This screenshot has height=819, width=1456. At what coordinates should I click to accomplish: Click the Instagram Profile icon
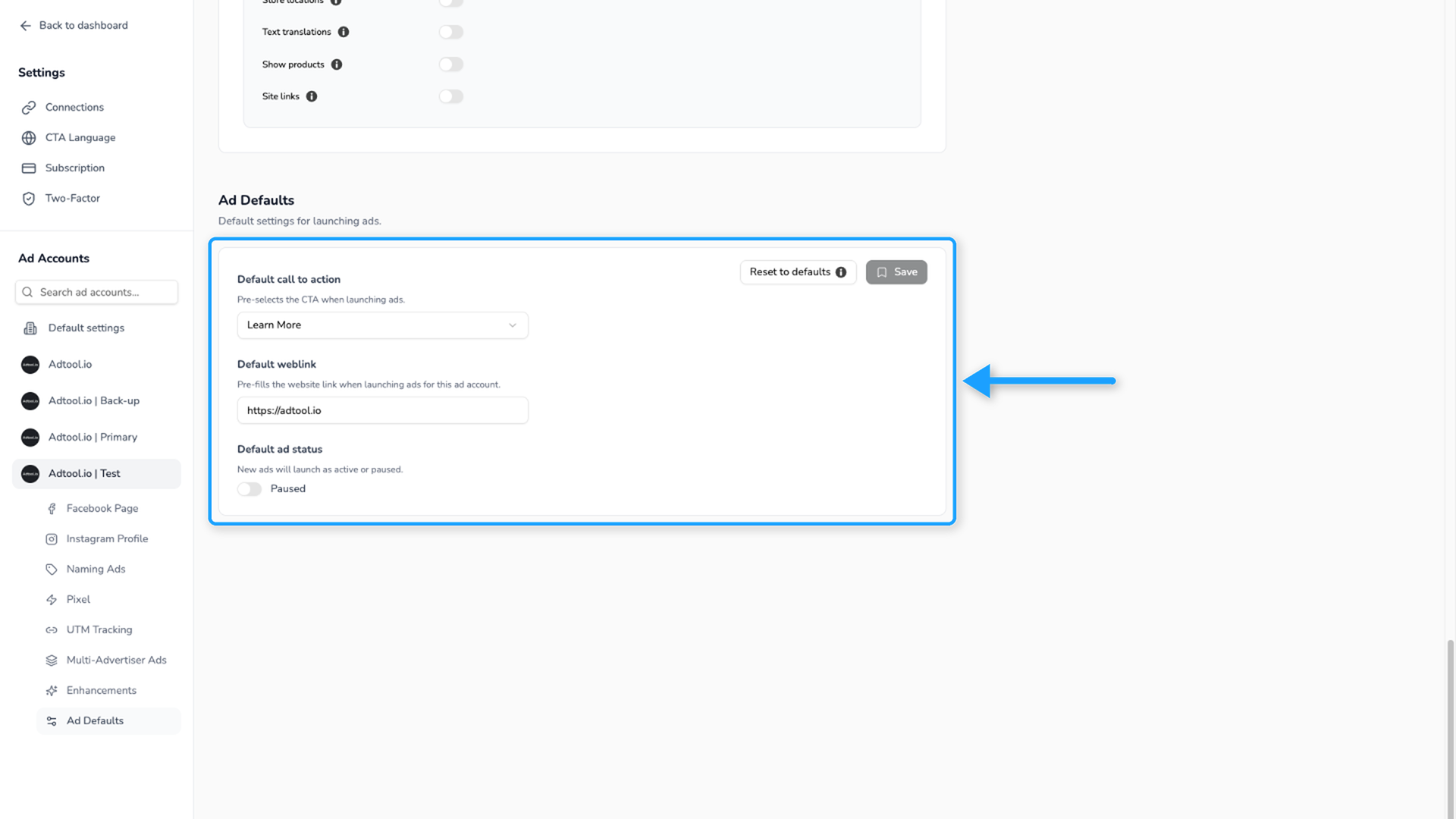click(52, 539)
